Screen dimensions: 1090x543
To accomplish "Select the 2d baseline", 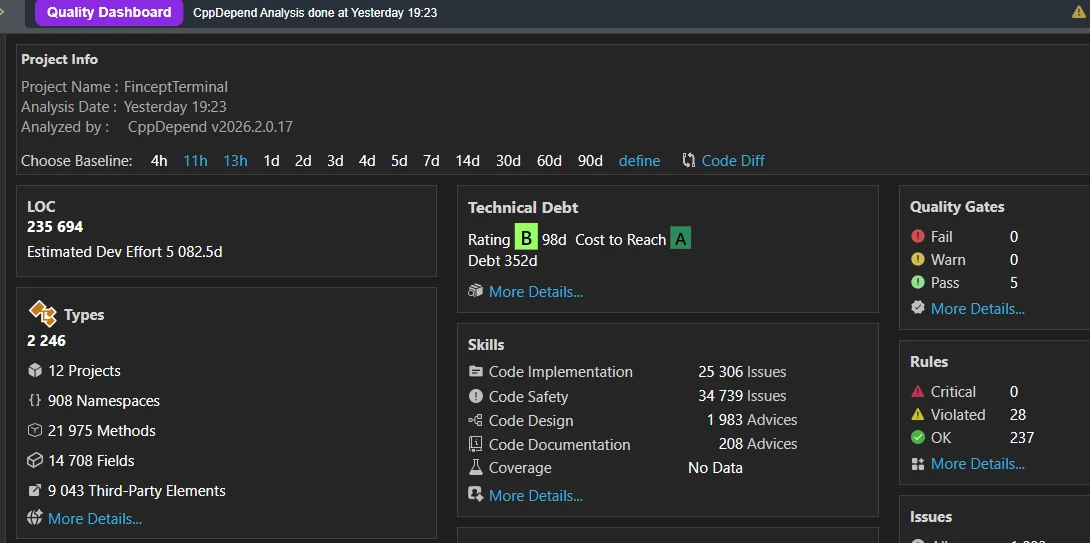I will coord(303,161).
